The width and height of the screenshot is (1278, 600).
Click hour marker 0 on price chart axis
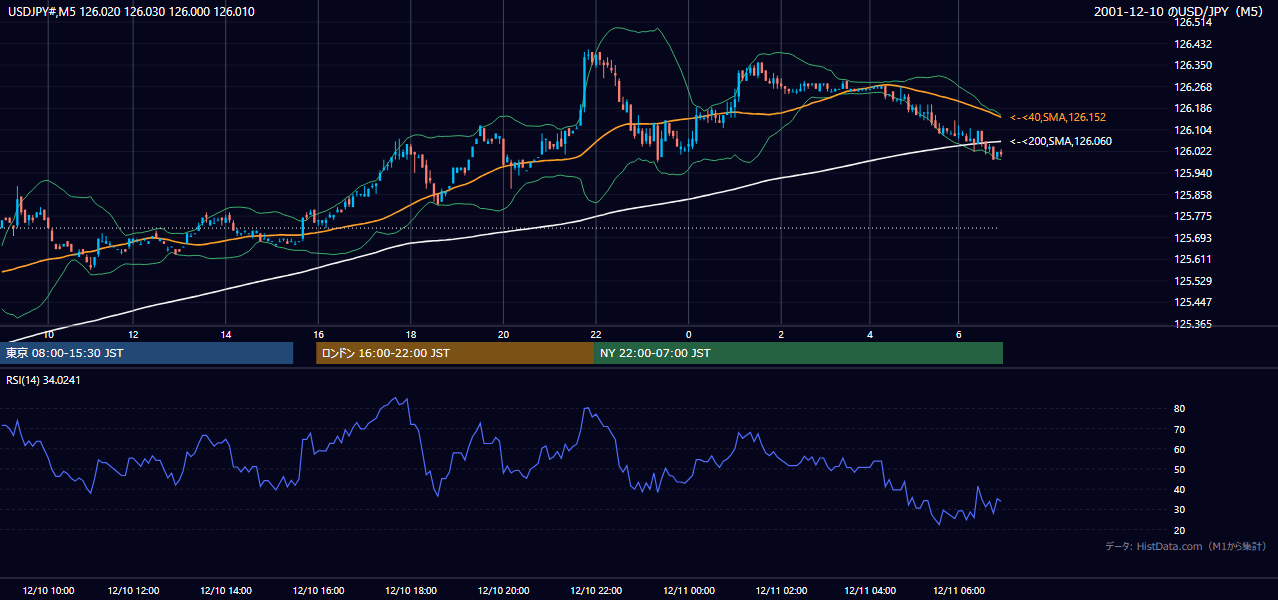688,334
